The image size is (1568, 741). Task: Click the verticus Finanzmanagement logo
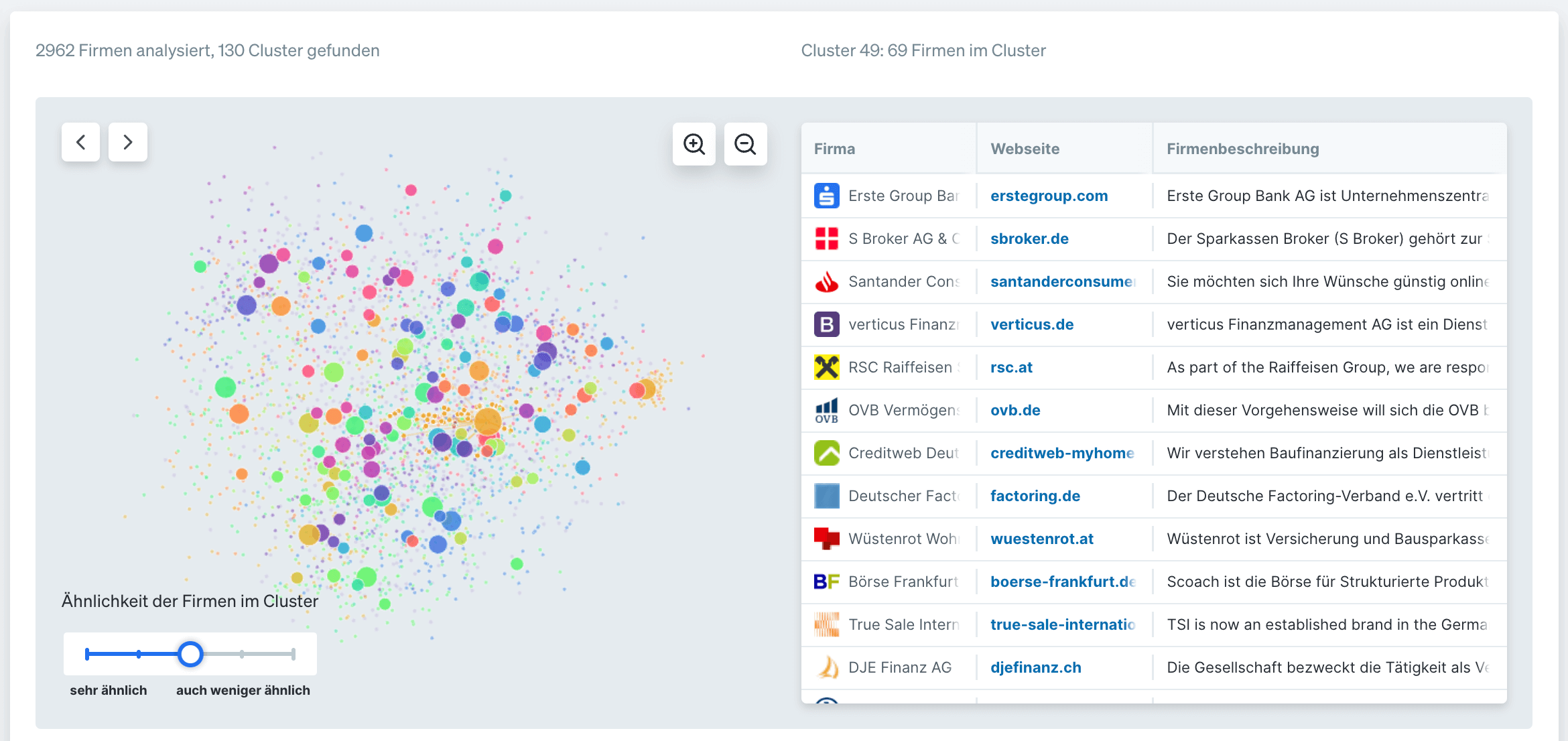point(828,324)
